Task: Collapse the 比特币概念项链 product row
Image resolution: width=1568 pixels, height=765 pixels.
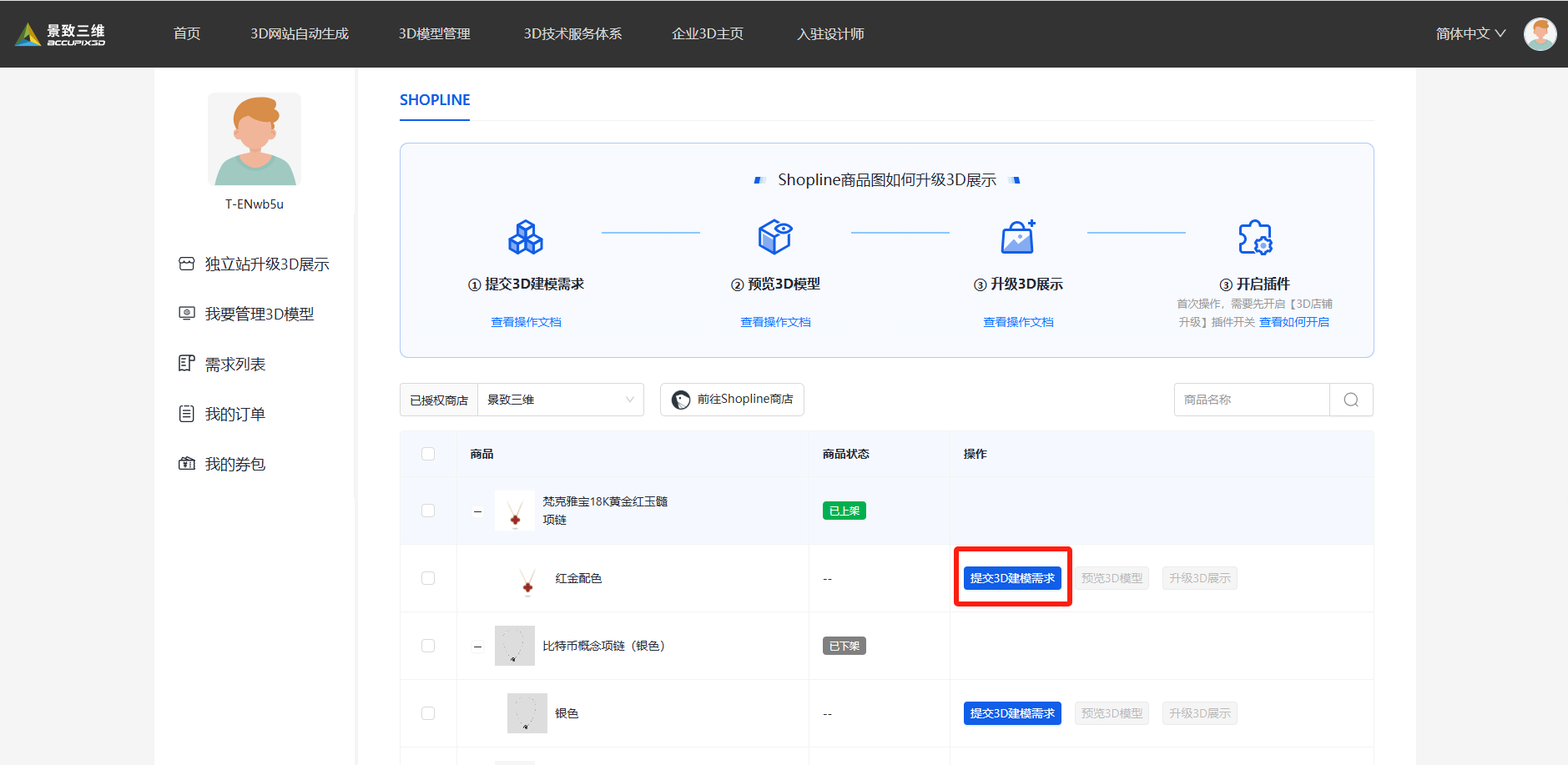Action: 477,647
